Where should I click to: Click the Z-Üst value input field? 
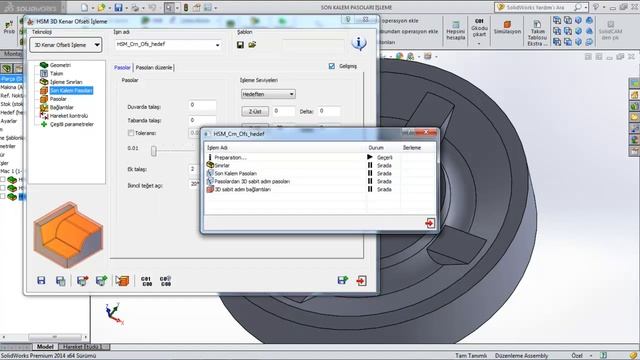click(x=284, y=111)
